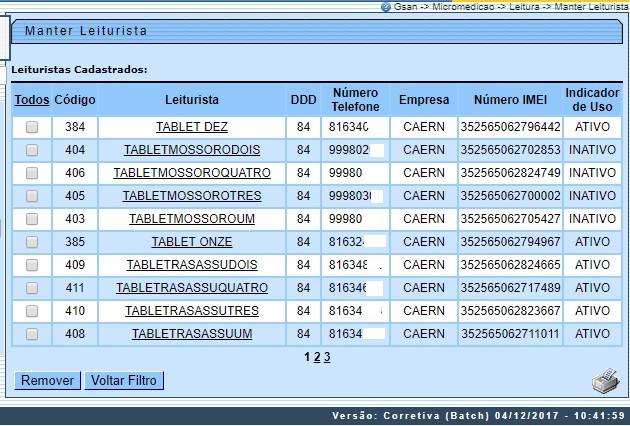Click the Voltar Filtro button
The image size is (630, 426).
pos(123,381)
